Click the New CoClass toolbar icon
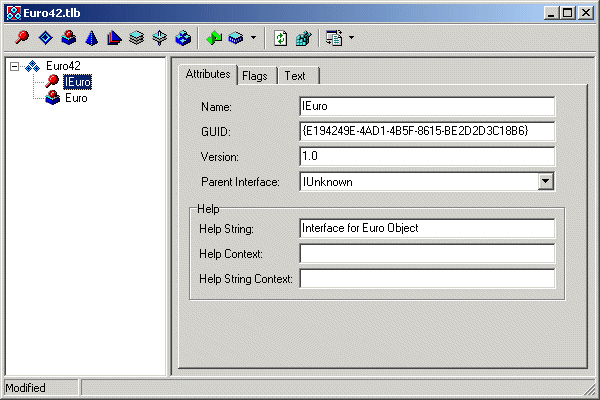This screenshot has height=400, width=600. pos(68,39)
